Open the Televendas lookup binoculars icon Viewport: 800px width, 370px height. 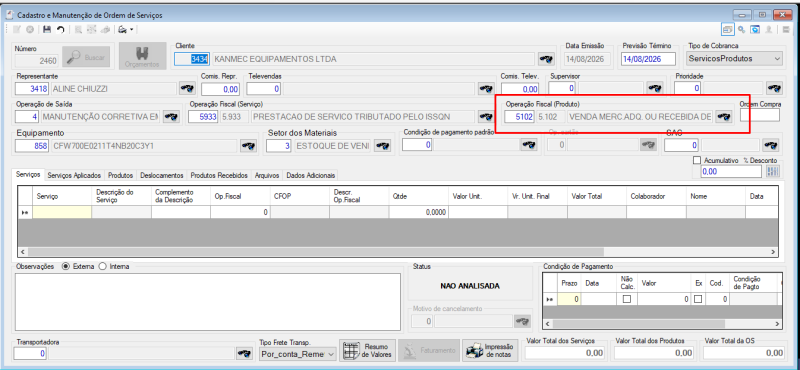(485, 89)
